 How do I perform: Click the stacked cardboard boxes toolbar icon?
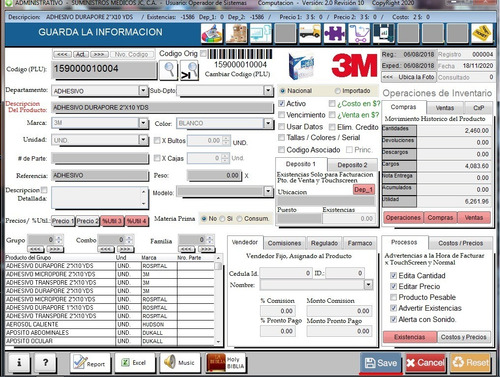click(x=236, y=33)
